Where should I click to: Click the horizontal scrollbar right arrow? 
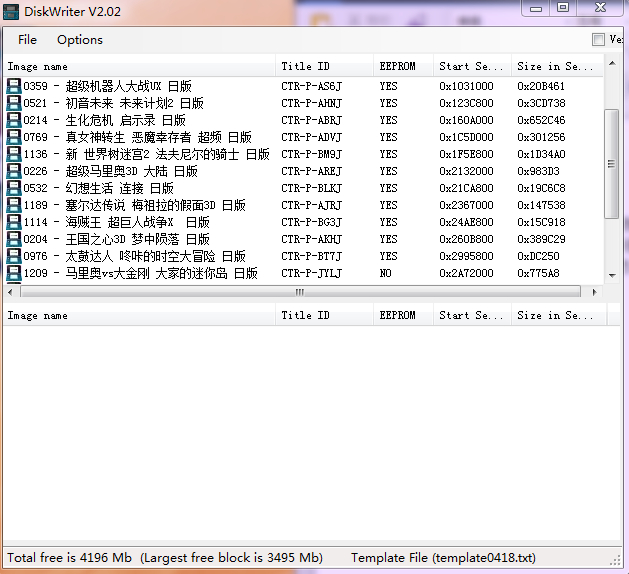pyautogui.click(x=595, y=292)
